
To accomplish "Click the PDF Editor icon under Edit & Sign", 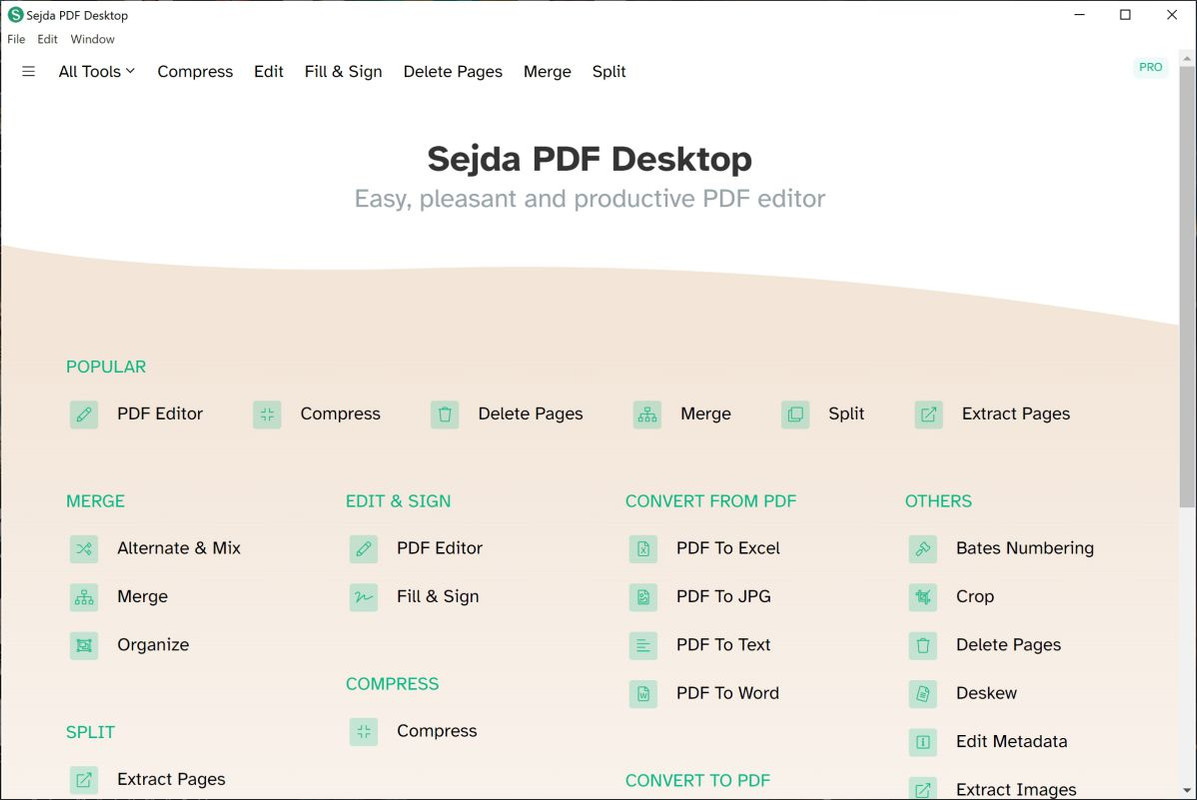I will [363, 549].
